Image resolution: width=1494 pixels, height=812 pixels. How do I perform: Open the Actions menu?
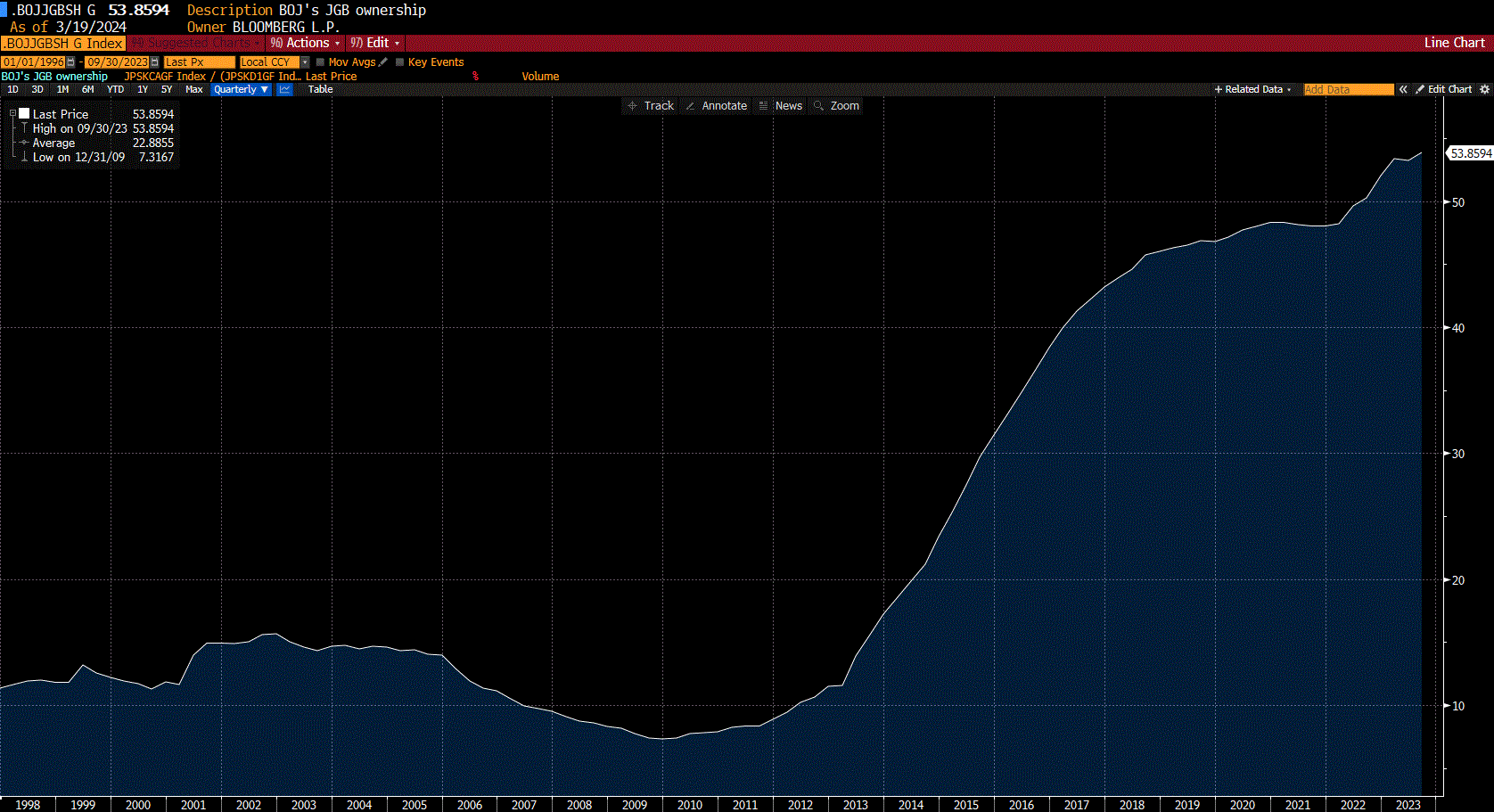pos(305,43)
